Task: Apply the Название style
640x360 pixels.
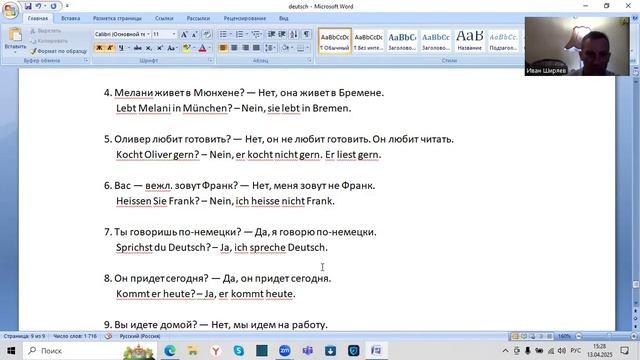Action: pos(469,41)
